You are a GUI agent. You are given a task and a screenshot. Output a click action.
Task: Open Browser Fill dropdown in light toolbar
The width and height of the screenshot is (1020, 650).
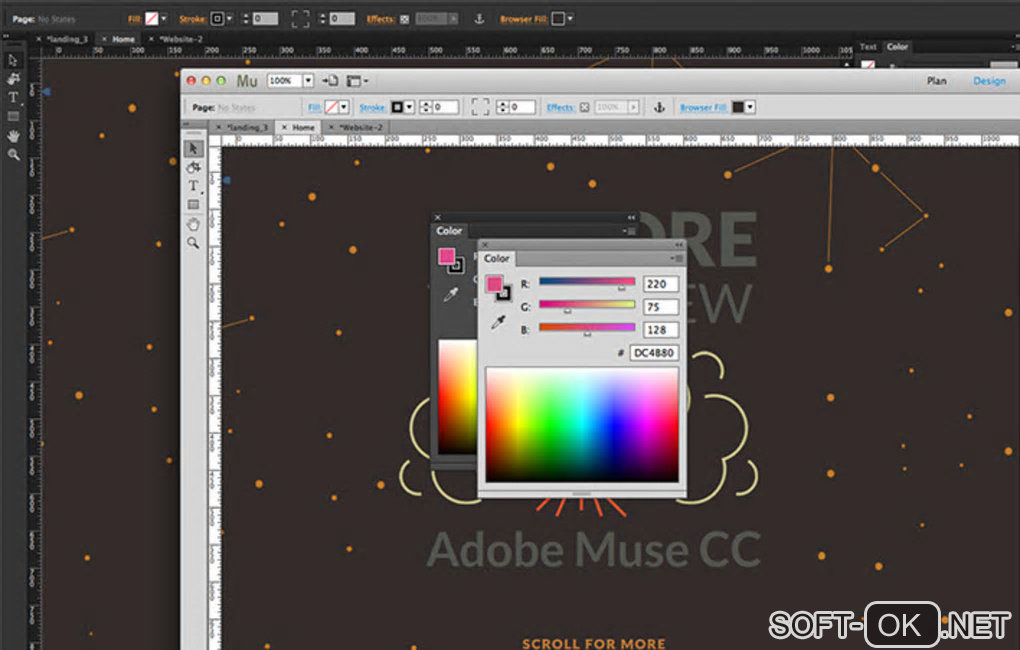pyautogui.click(x=750, y=107)
